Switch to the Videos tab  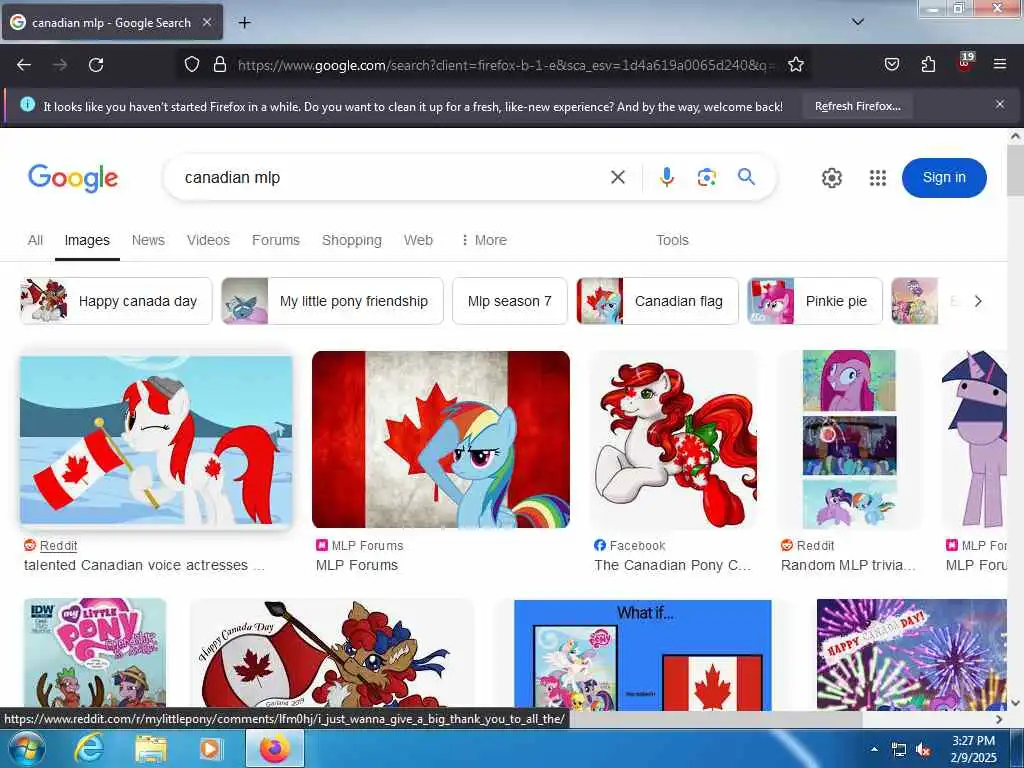208,240
